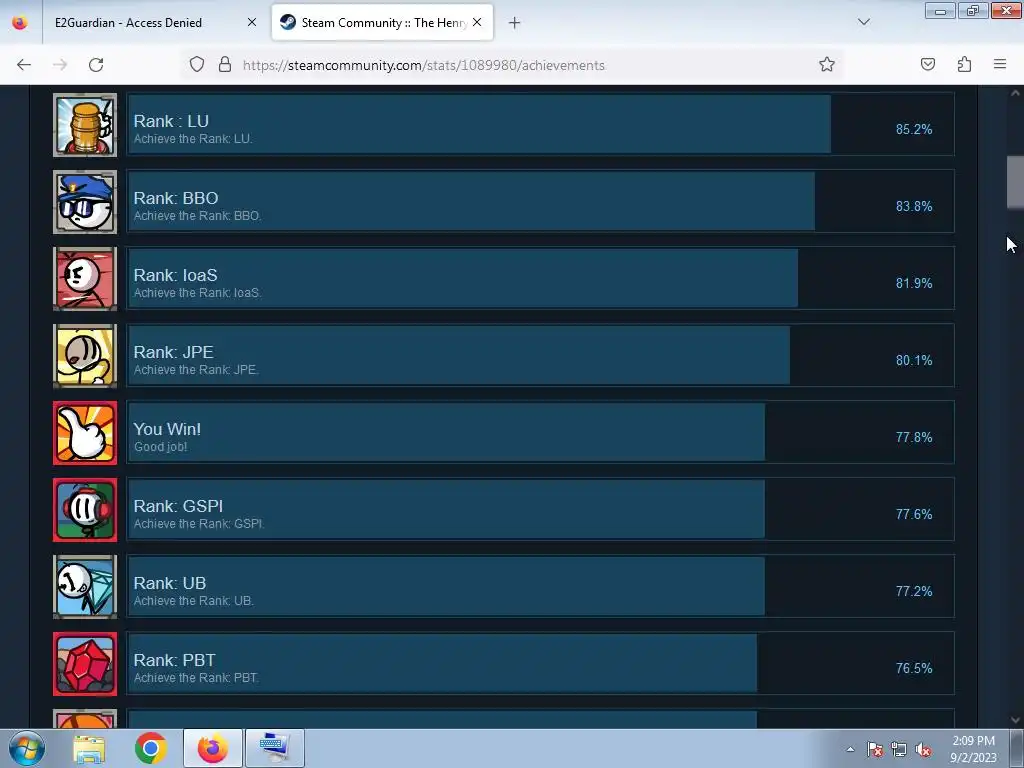Open File Explorer from the taskbar
Viewport: 1024px width, 768px height.
tap(89, 748)
